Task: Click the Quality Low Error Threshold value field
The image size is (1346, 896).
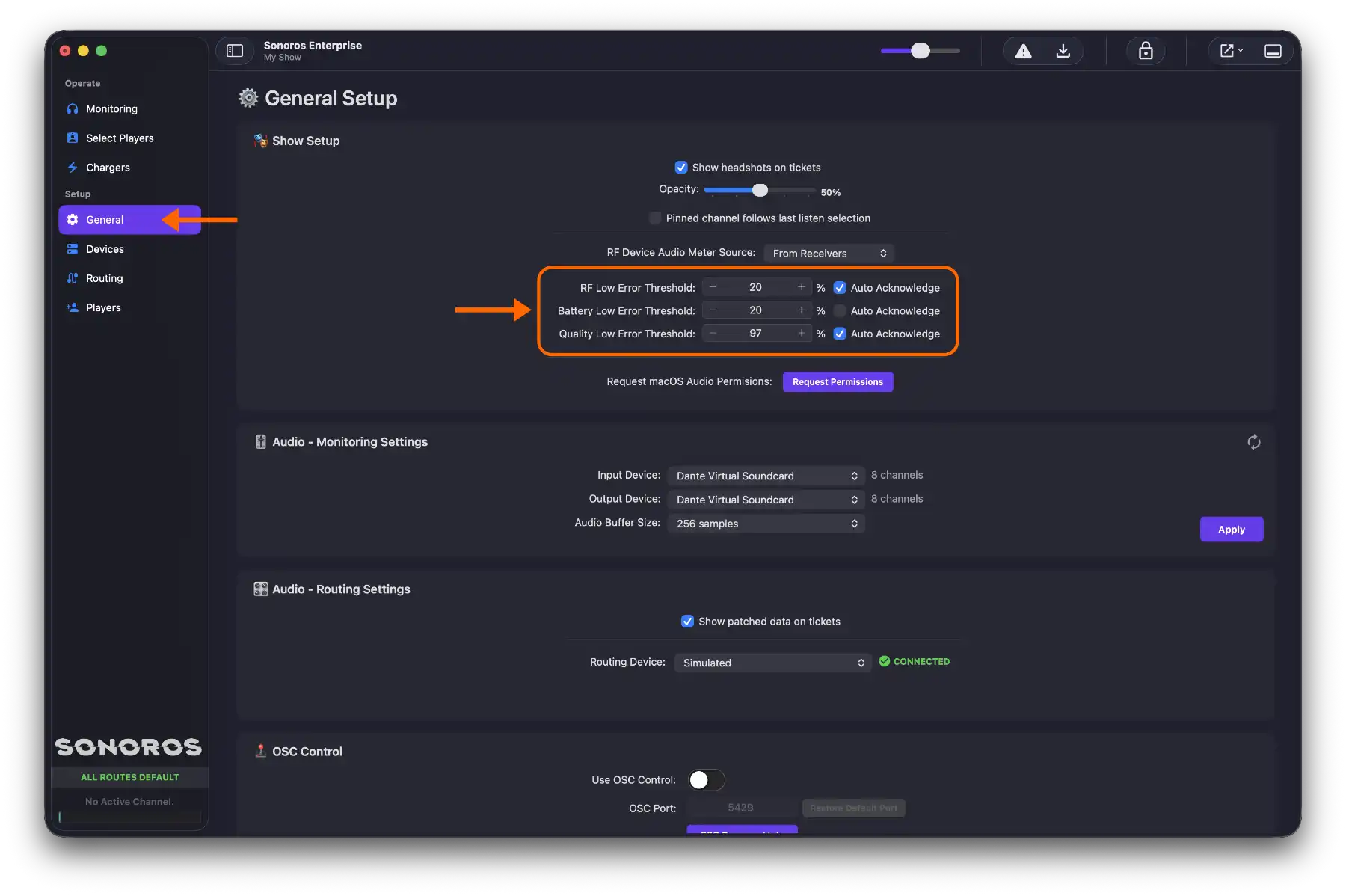Action: 756,334
